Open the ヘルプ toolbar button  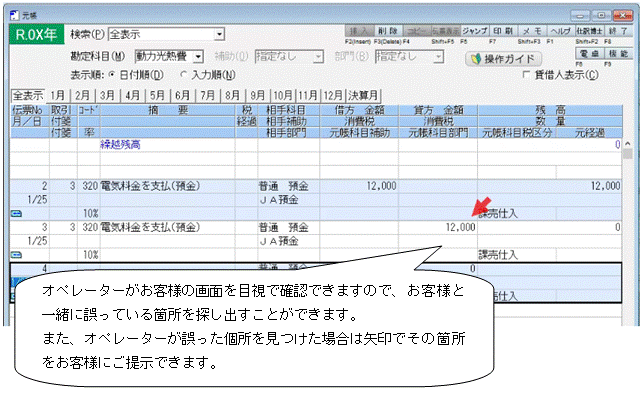(x=561, y=31)
